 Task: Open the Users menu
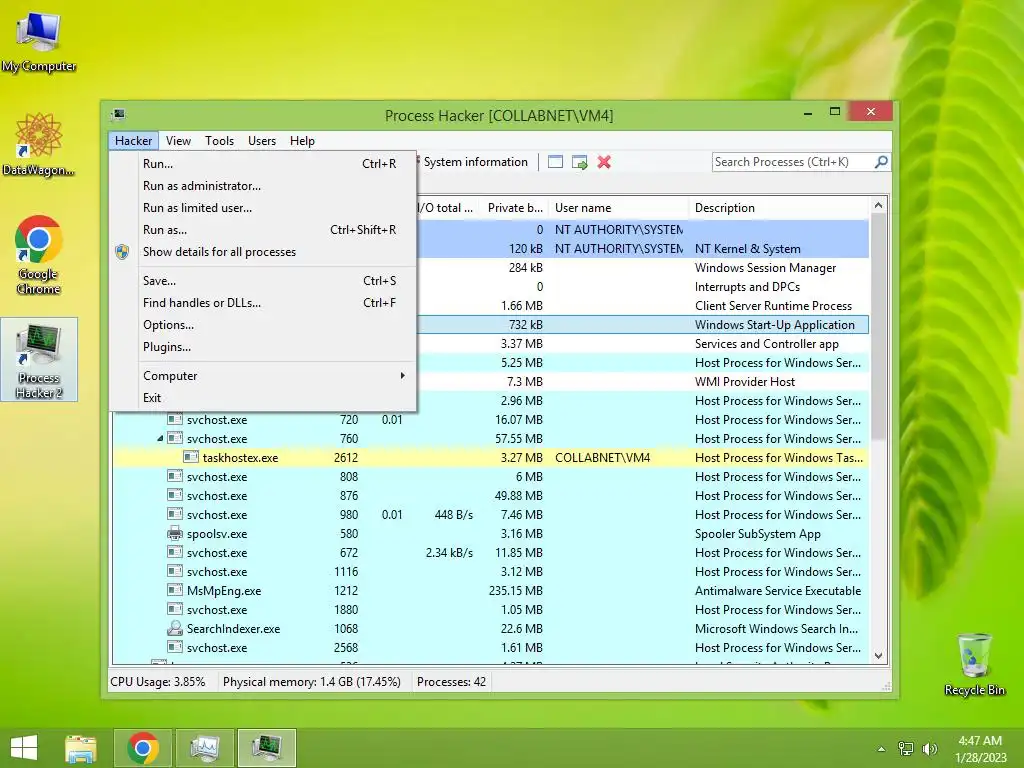[262, 140]
